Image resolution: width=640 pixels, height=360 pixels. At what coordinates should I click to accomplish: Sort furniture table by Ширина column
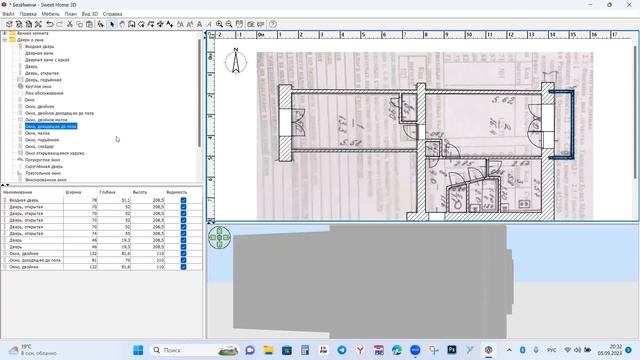(x=80, y=192)
